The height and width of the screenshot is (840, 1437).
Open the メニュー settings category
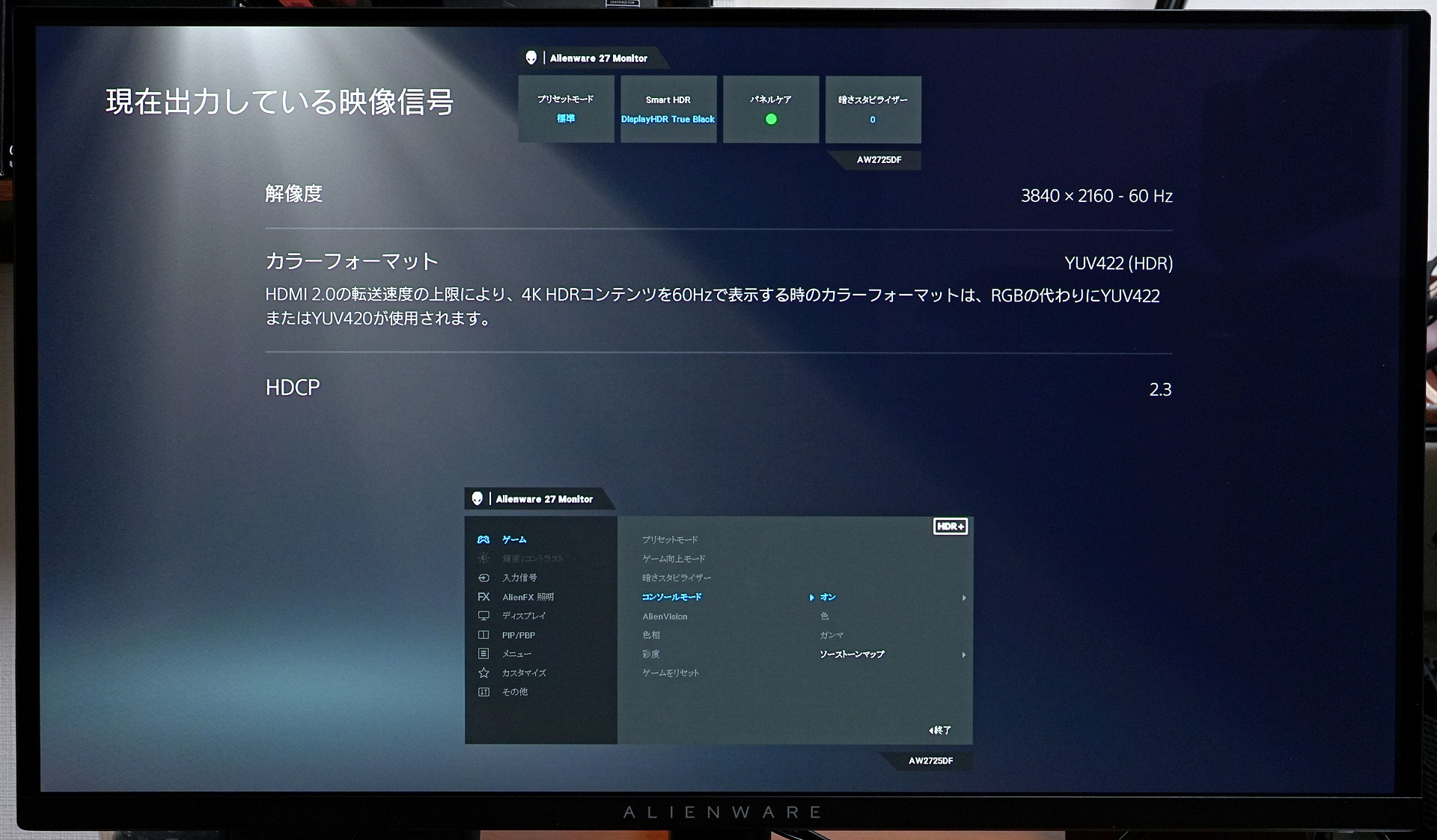pos(516,654)
